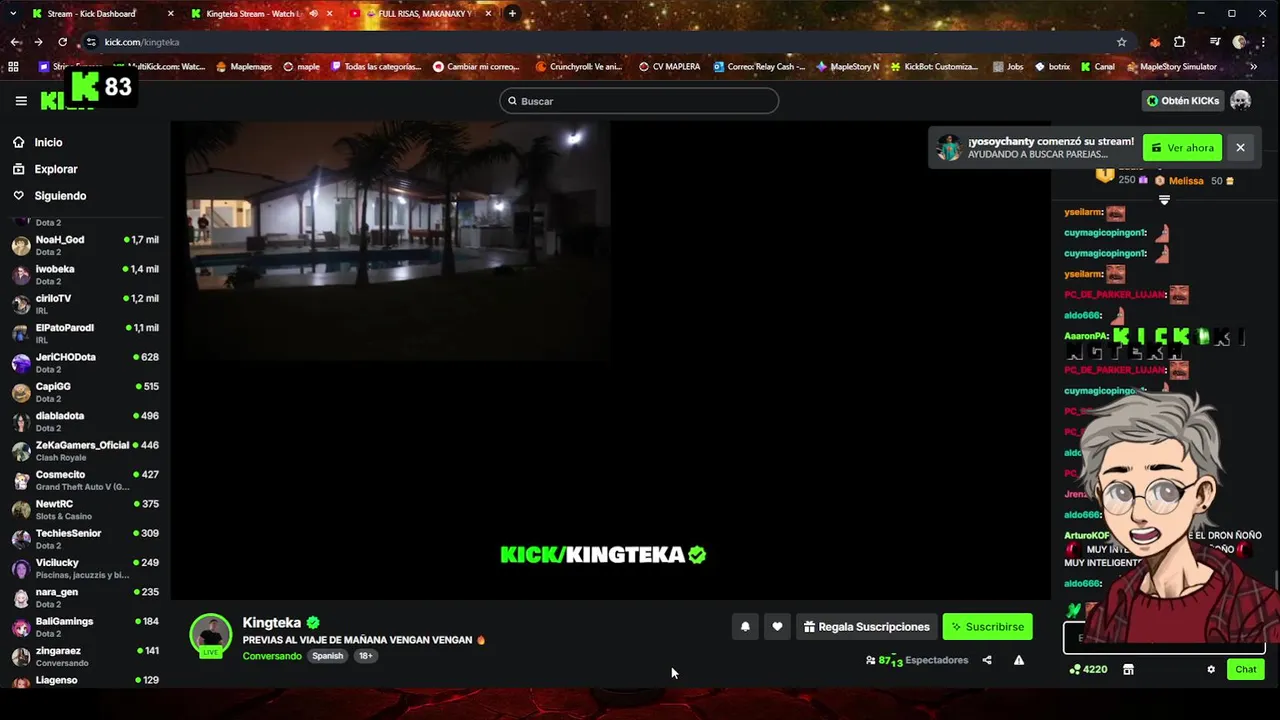Image resolution: width=1280 pixels, height=720 pixels.
Task: Click magnifier icon in search box
Action: 513,101
